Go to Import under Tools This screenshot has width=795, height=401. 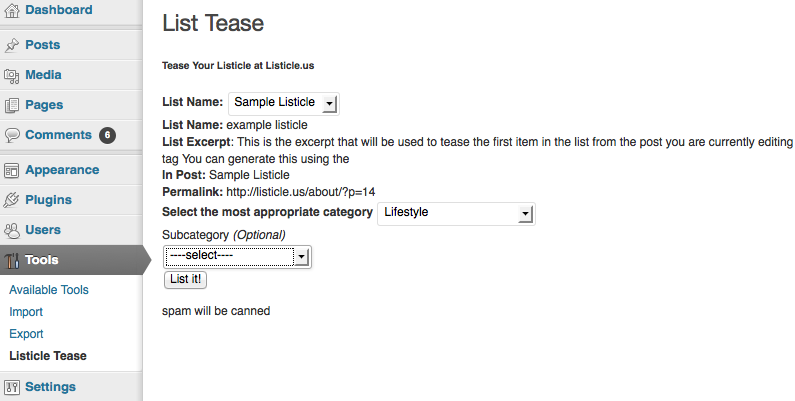tap(26, 312)
